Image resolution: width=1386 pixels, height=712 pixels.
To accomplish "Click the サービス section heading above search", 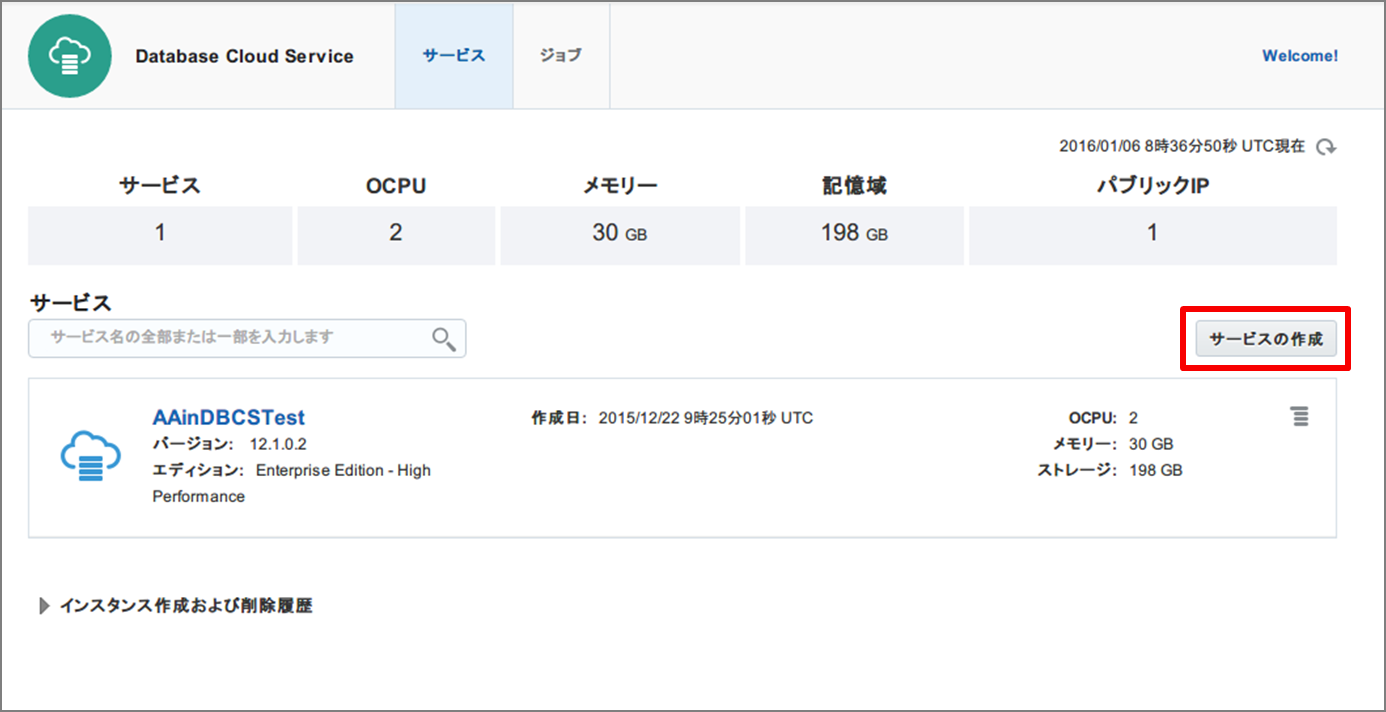I will click(71, 302).
